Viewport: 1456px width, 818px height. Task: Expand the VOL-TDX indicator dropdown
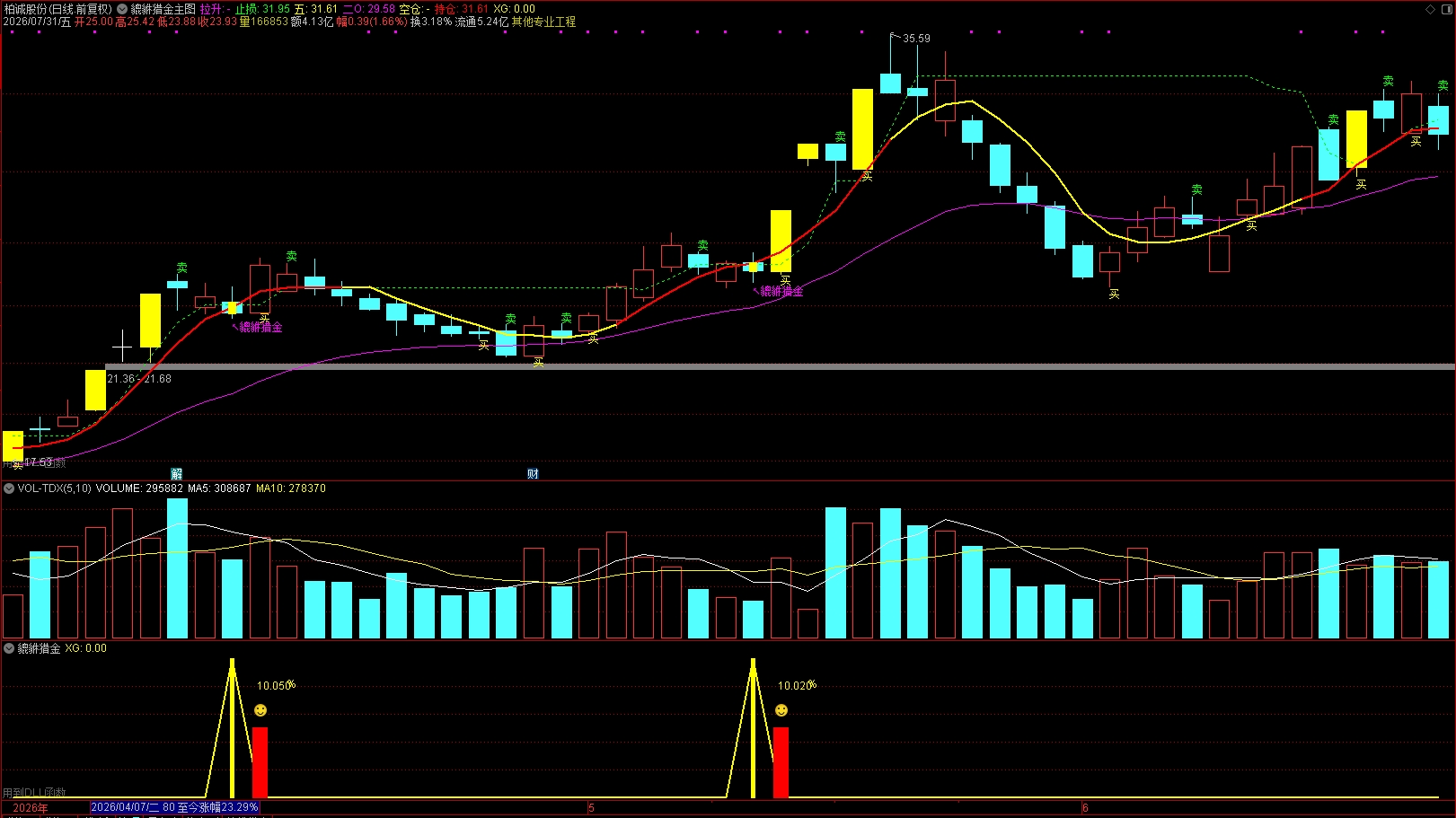coord(9,488)
